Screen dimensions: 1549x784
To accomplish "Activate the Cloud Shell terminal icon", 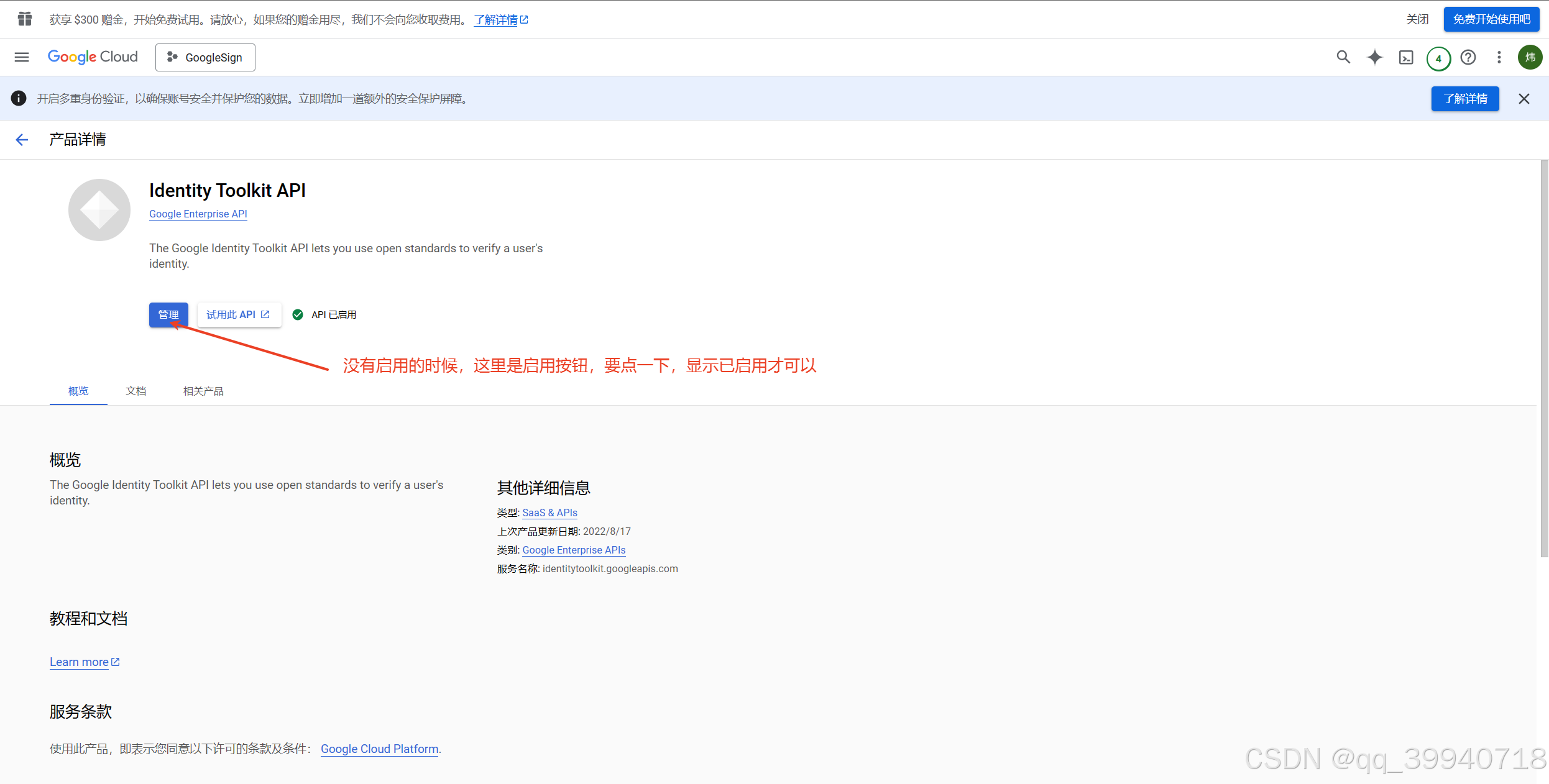I will point(1406,58).
